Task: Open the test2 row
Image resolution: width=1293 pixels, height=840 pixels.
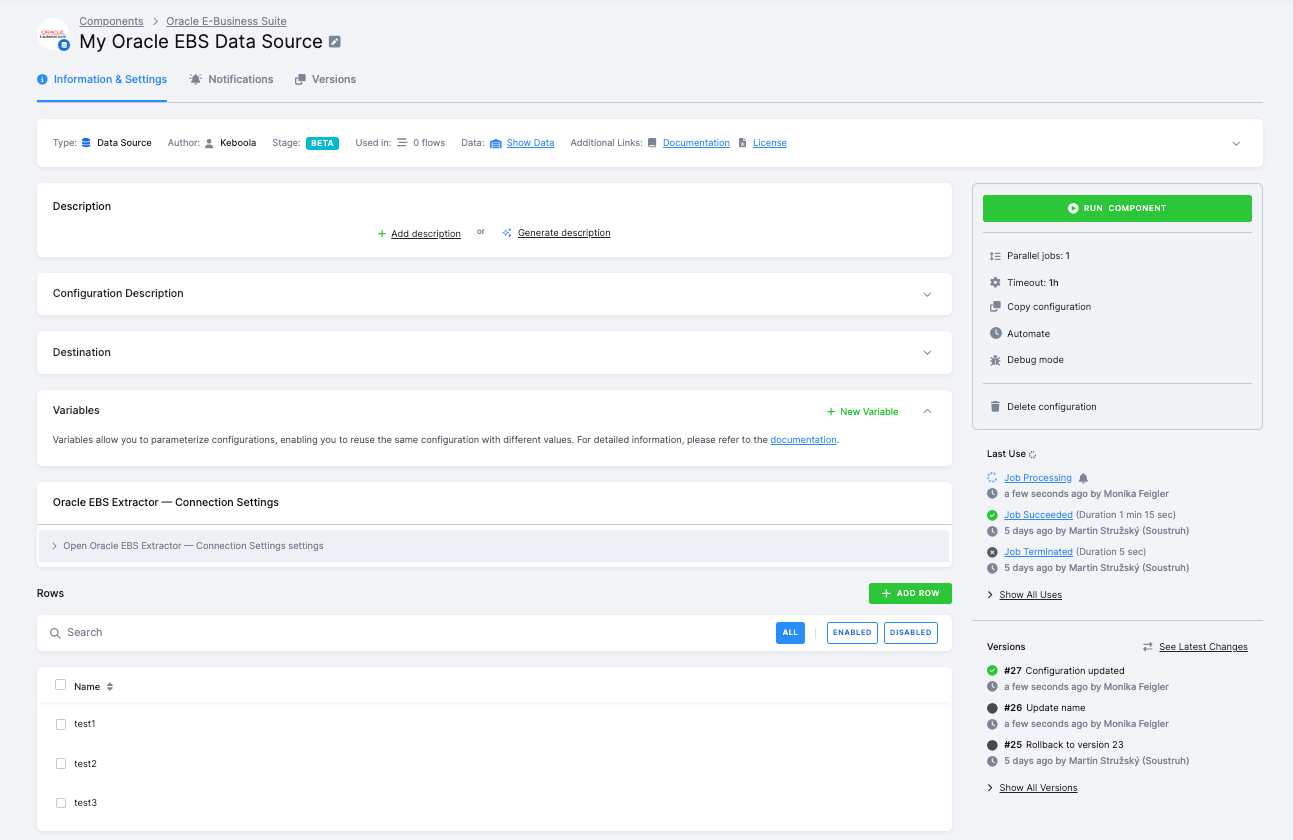Action: click(85, 764)
